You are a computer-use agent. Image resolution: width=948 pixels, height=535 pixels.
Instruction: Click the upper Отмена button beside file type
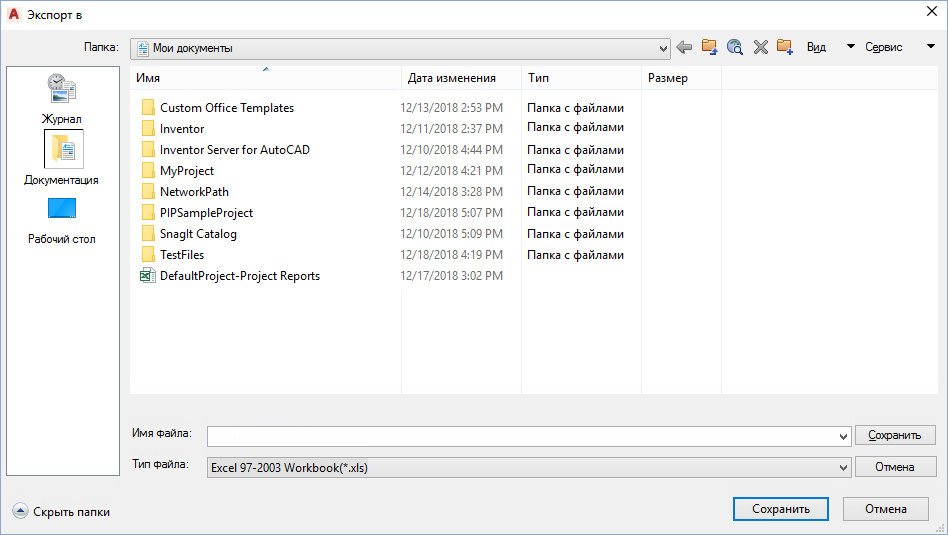click(x=895, y=467)
